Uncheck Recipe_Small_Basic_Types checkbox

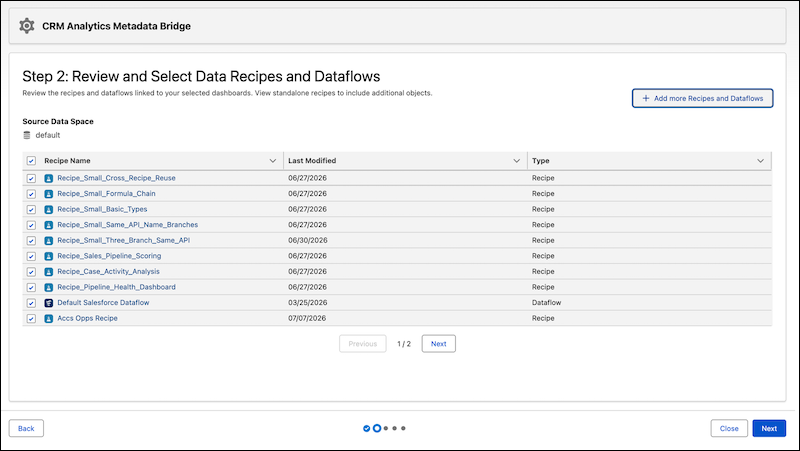(31, 210)
